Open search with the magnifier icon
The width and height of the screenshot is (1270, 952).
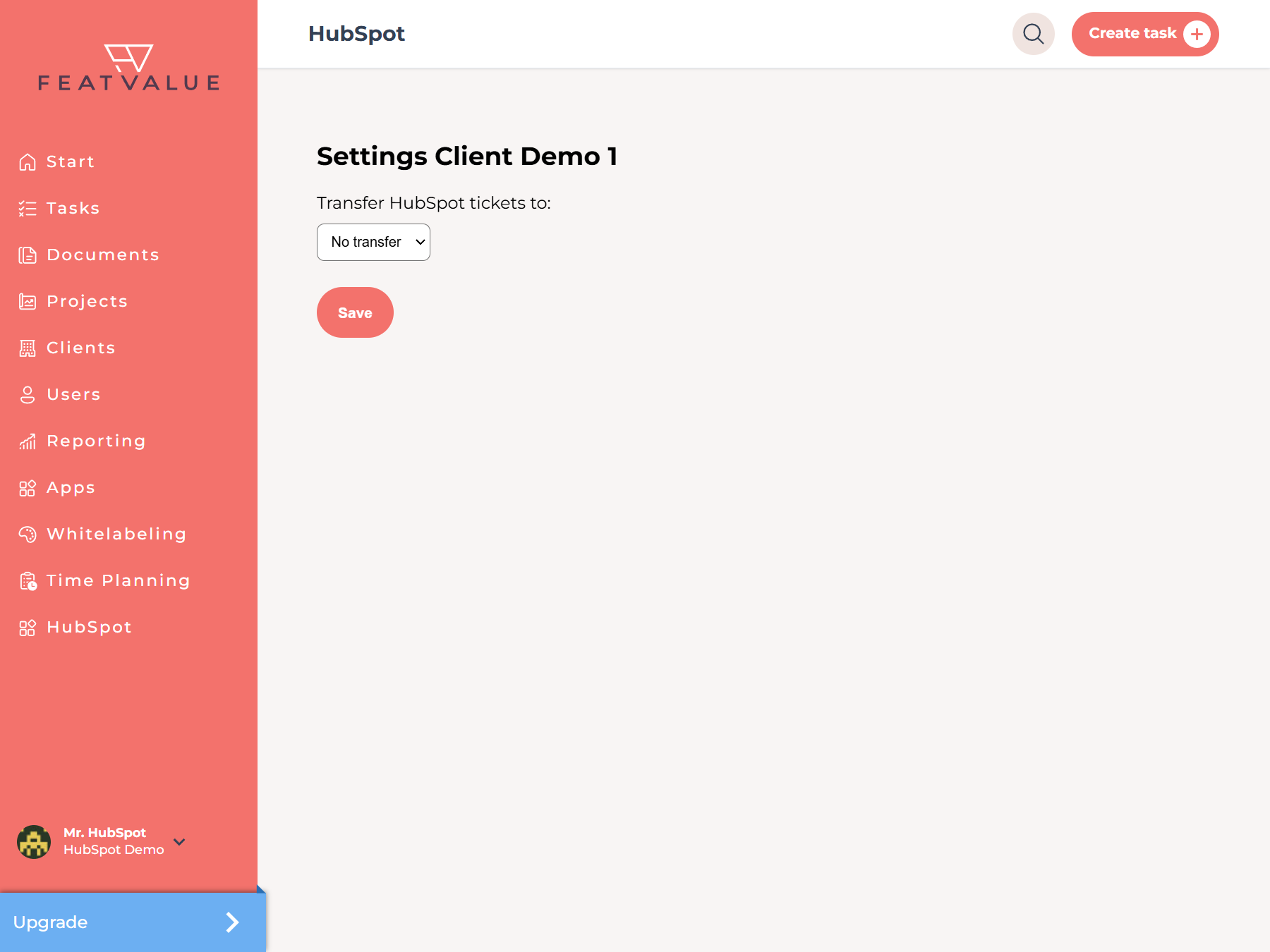(1034, 34)
